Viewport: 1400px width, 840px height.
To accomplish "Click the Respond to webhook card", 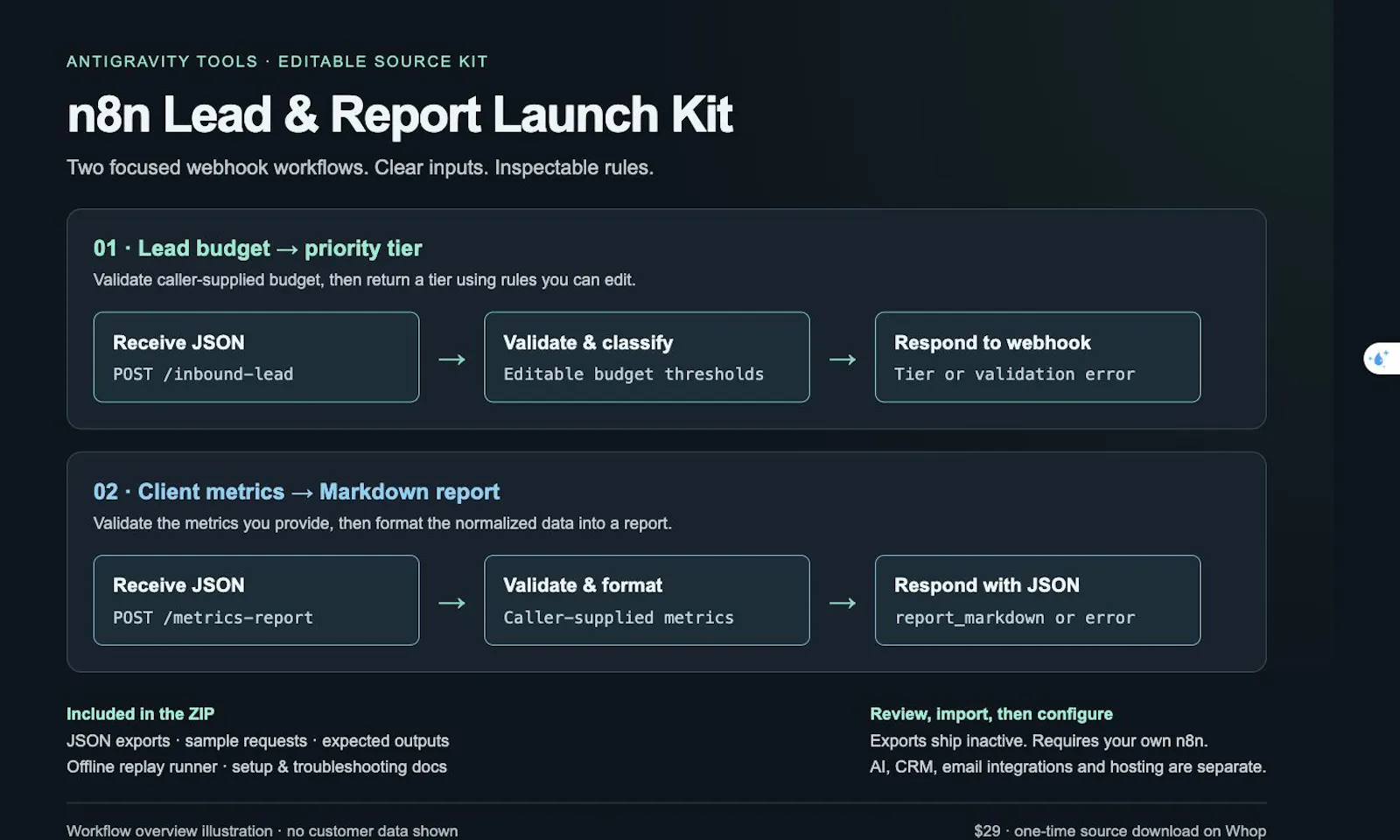I will pos(1038,357).
